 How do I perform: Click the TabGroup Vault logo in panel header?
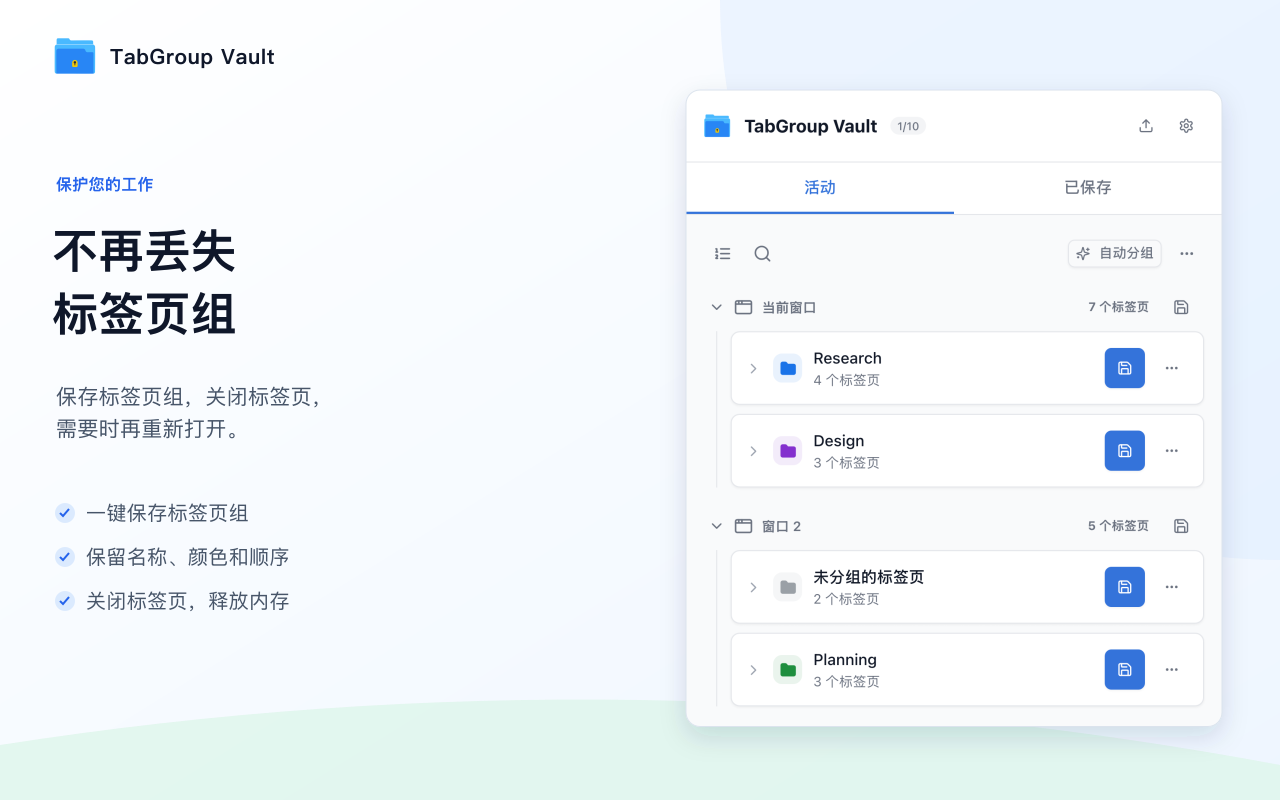pos(717,126)
